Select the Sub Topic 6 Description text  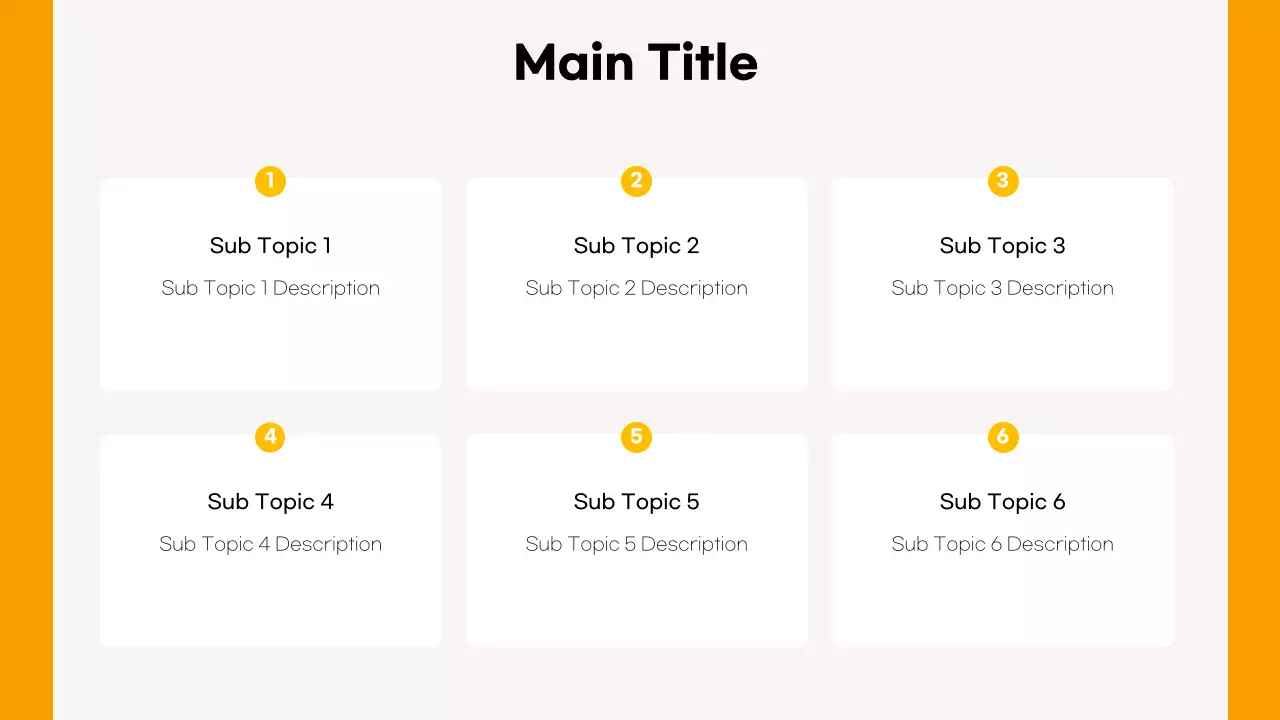point(1002,544)
